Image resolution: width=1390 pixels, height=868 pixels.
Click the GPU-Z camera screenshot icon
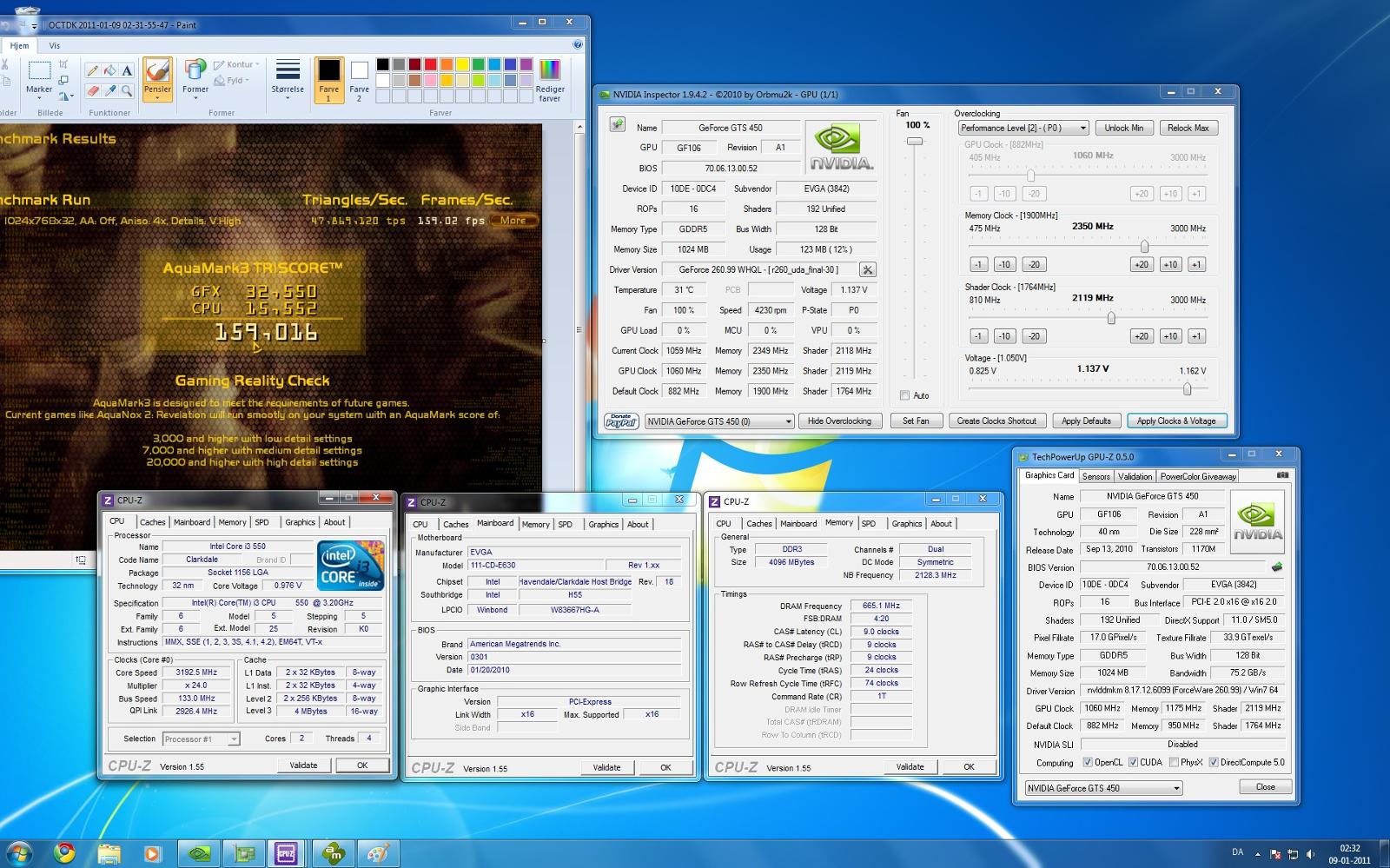click(1282, 475)
